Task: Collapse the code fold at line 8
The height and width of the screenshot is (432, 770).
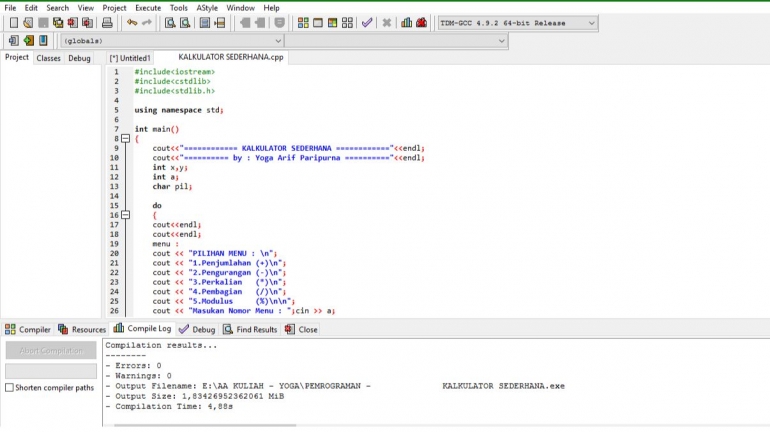Action: (126, 138)
